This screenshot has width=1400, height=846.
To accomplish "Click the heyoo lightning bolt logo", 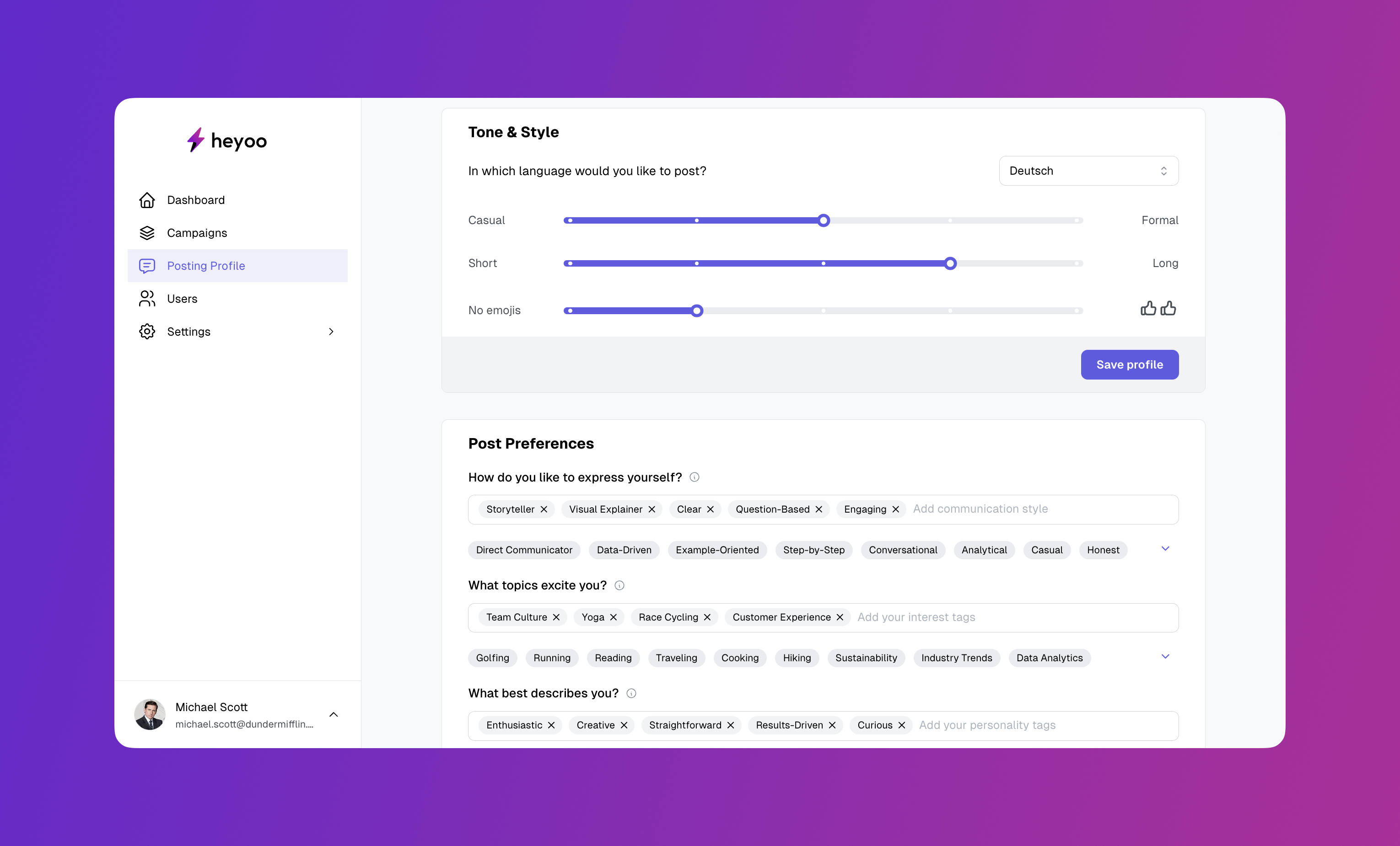I will tap(195, 139).
